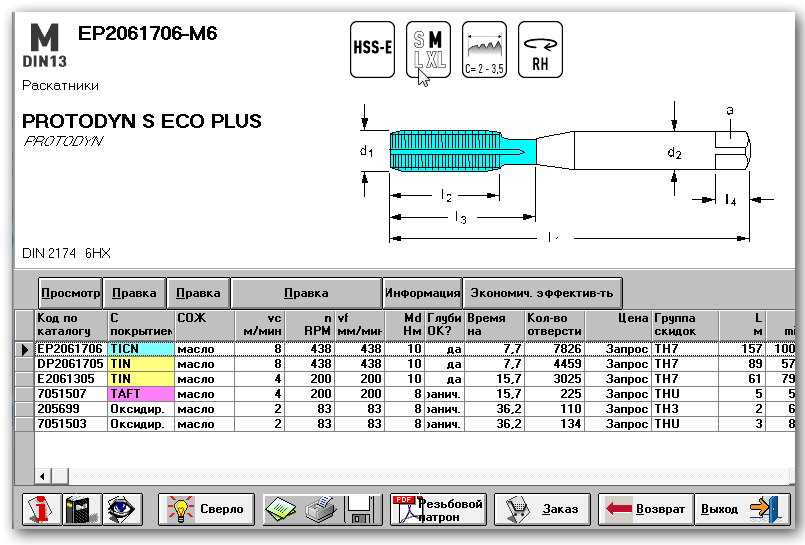The width and height of the screenshot is (805, 545).
Task: Click Цена column header
Action: click(618, 325)
